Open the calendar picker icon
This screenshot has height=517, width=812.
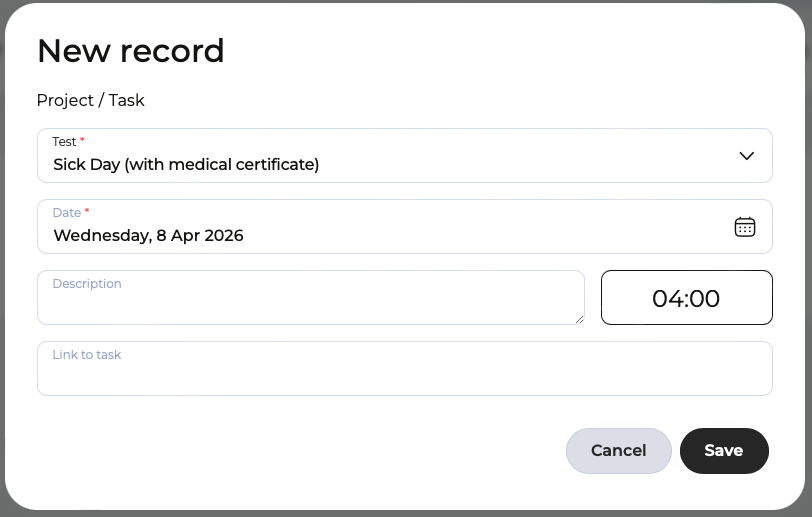[745, 227]
